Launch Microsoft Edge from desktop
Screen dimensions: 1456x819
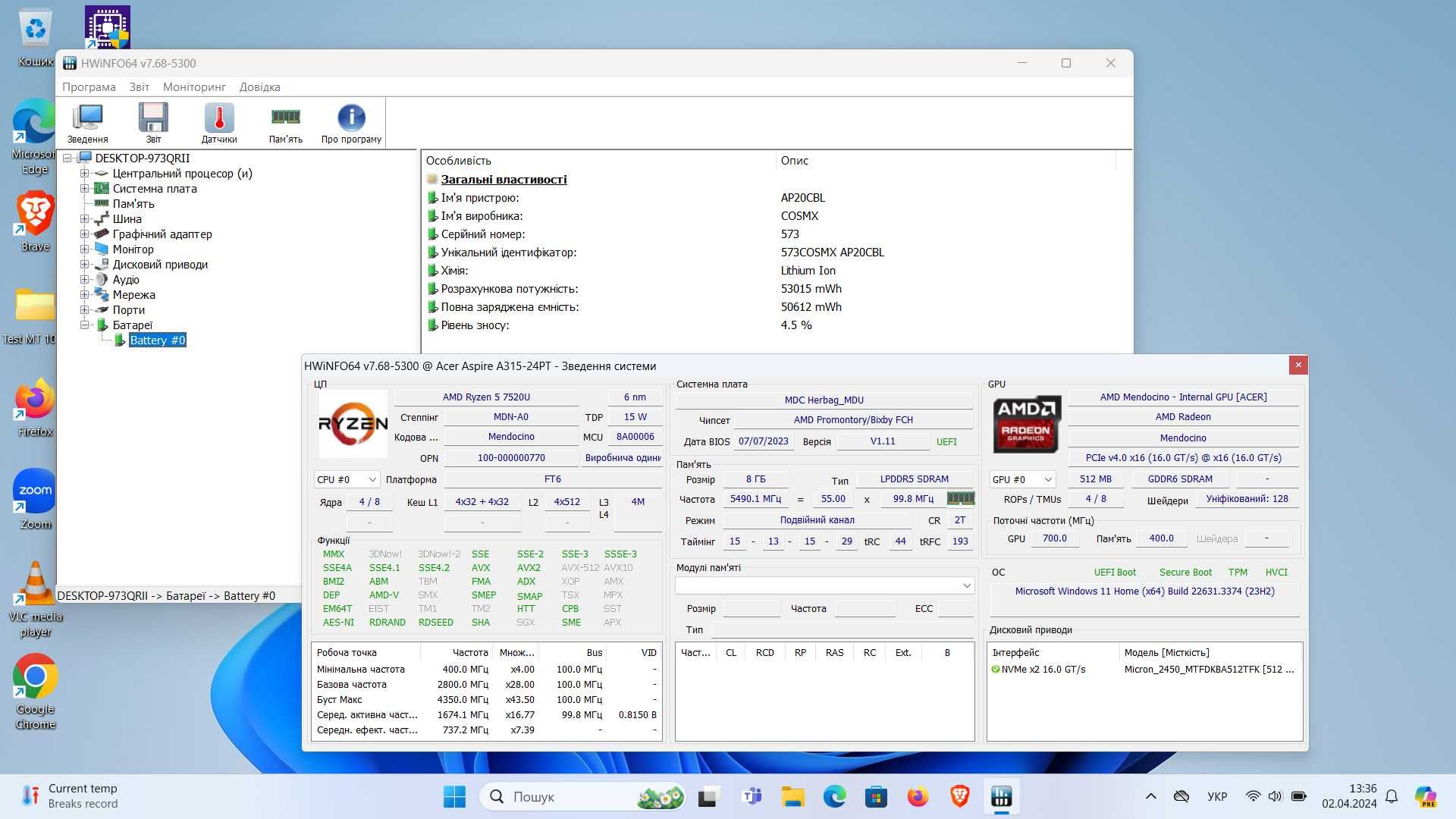[x=34, y=137]
